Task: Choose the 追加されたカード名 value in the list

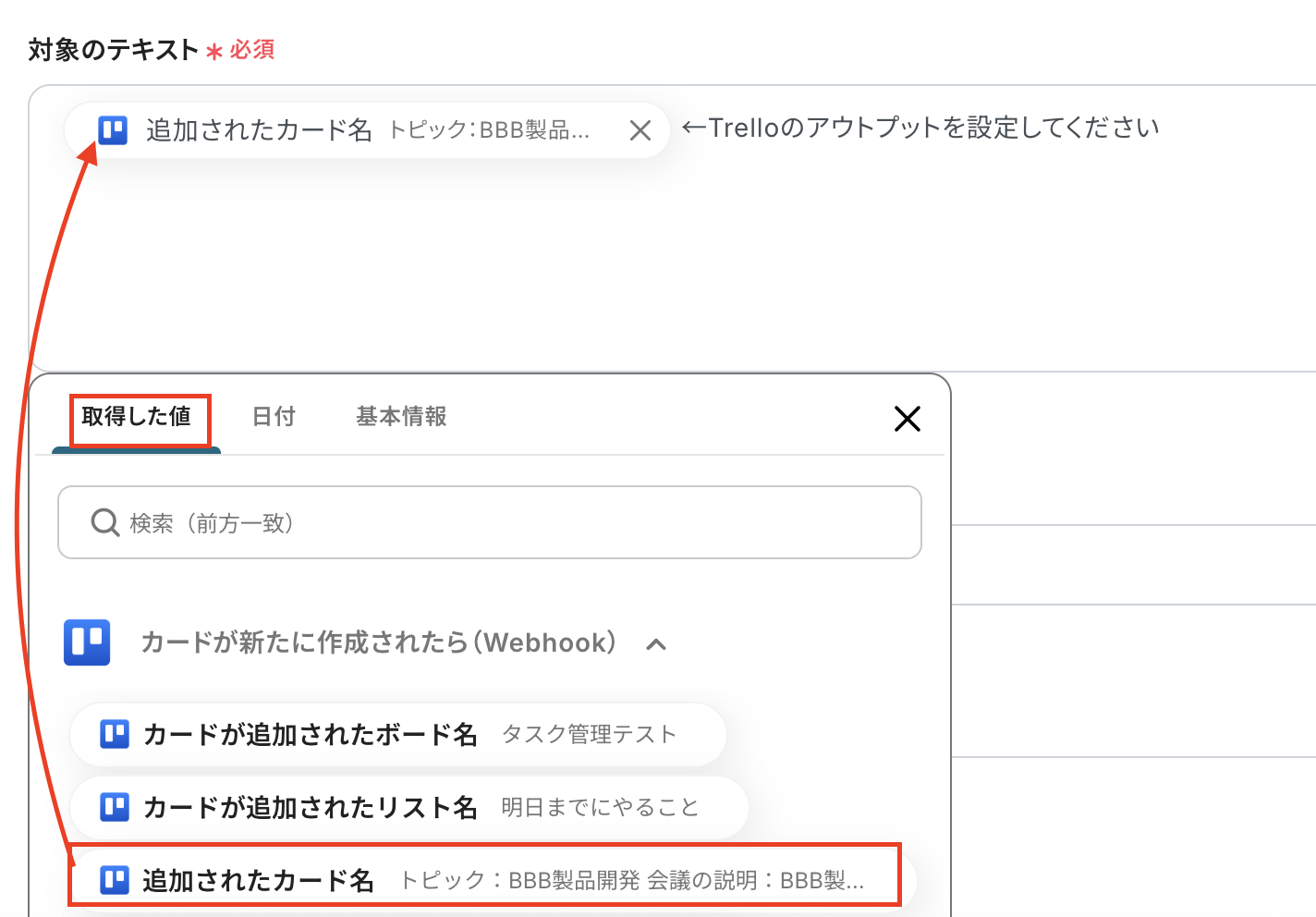Action: coord(493,880)
